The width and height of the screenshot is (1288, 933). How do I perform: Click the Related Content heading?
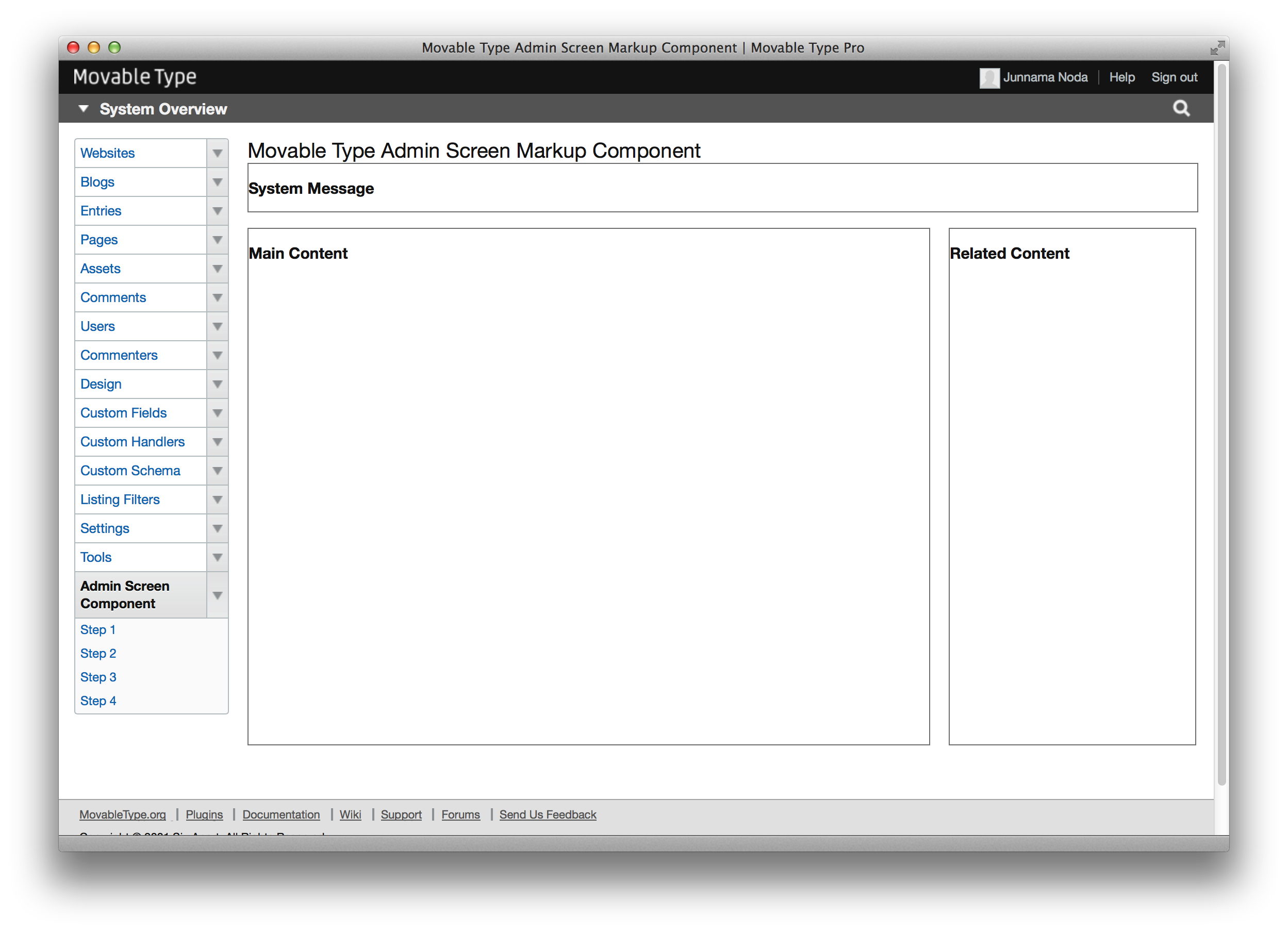click(1010, 254)
